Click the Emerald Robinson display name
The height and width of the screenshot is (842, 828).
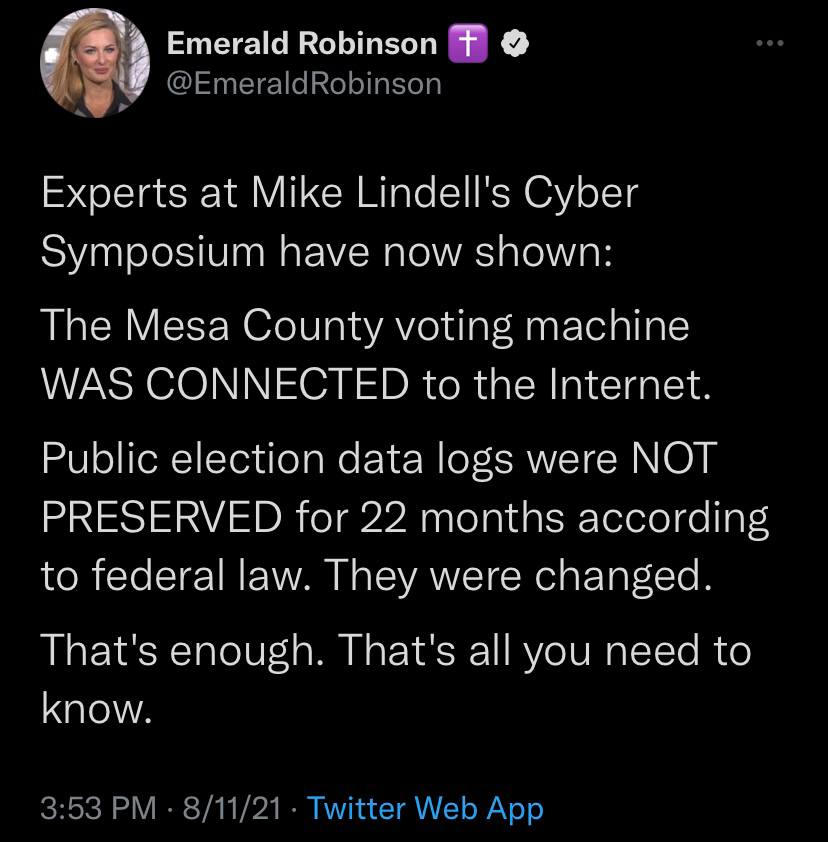click(x=301, y=44)
